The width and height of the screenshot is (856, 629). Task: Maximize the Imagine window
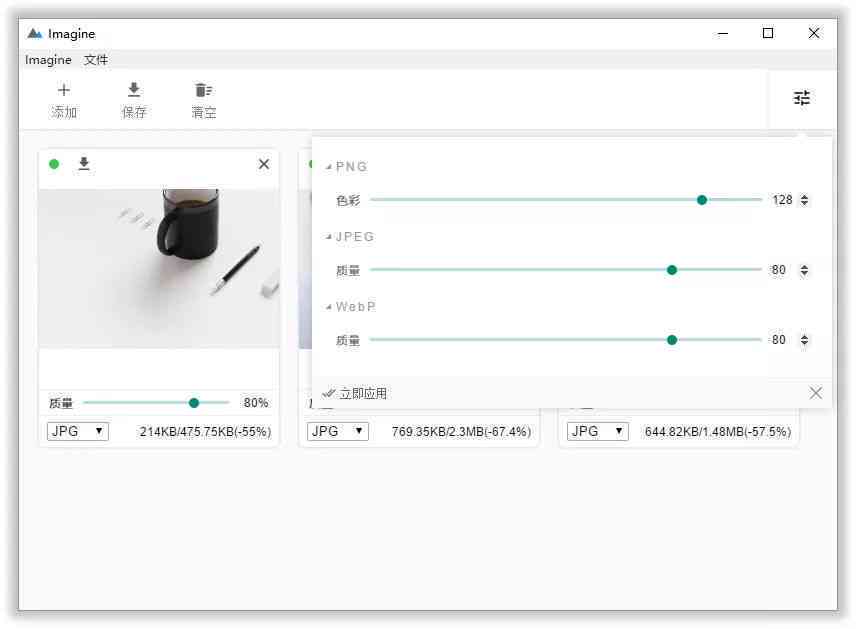click(x=768, y=33)
